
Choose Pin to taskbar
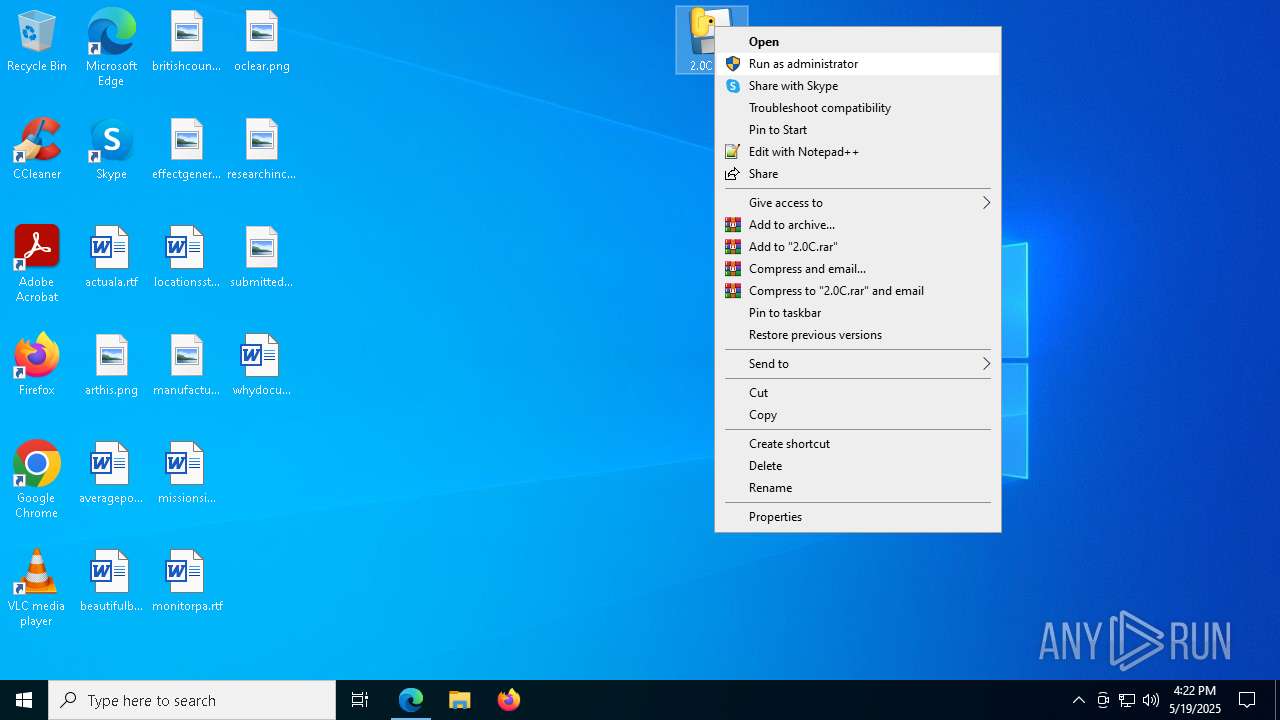pyautogui.click(x=858, y=313)
